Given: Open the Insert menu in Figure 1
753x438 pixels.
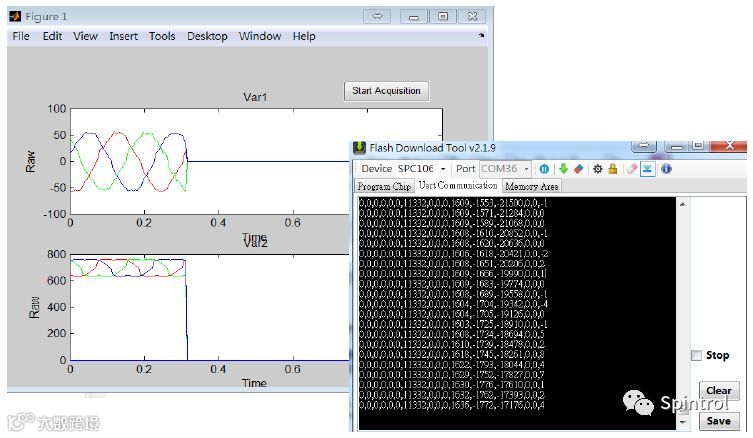Looking at the screenshot, I should tap(123, 36).
